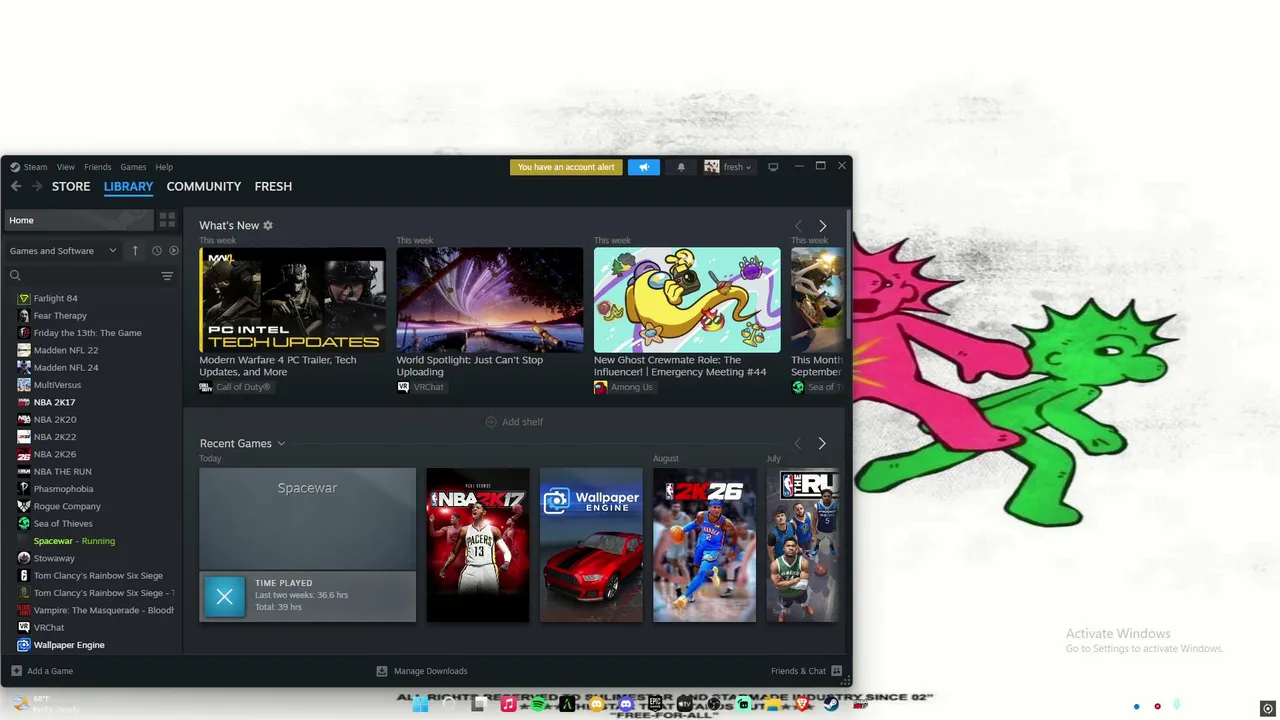The width and height of the screenshot is (1280, 720).
Task: Open the Friends & Chat icon
Action: [837, 671]
